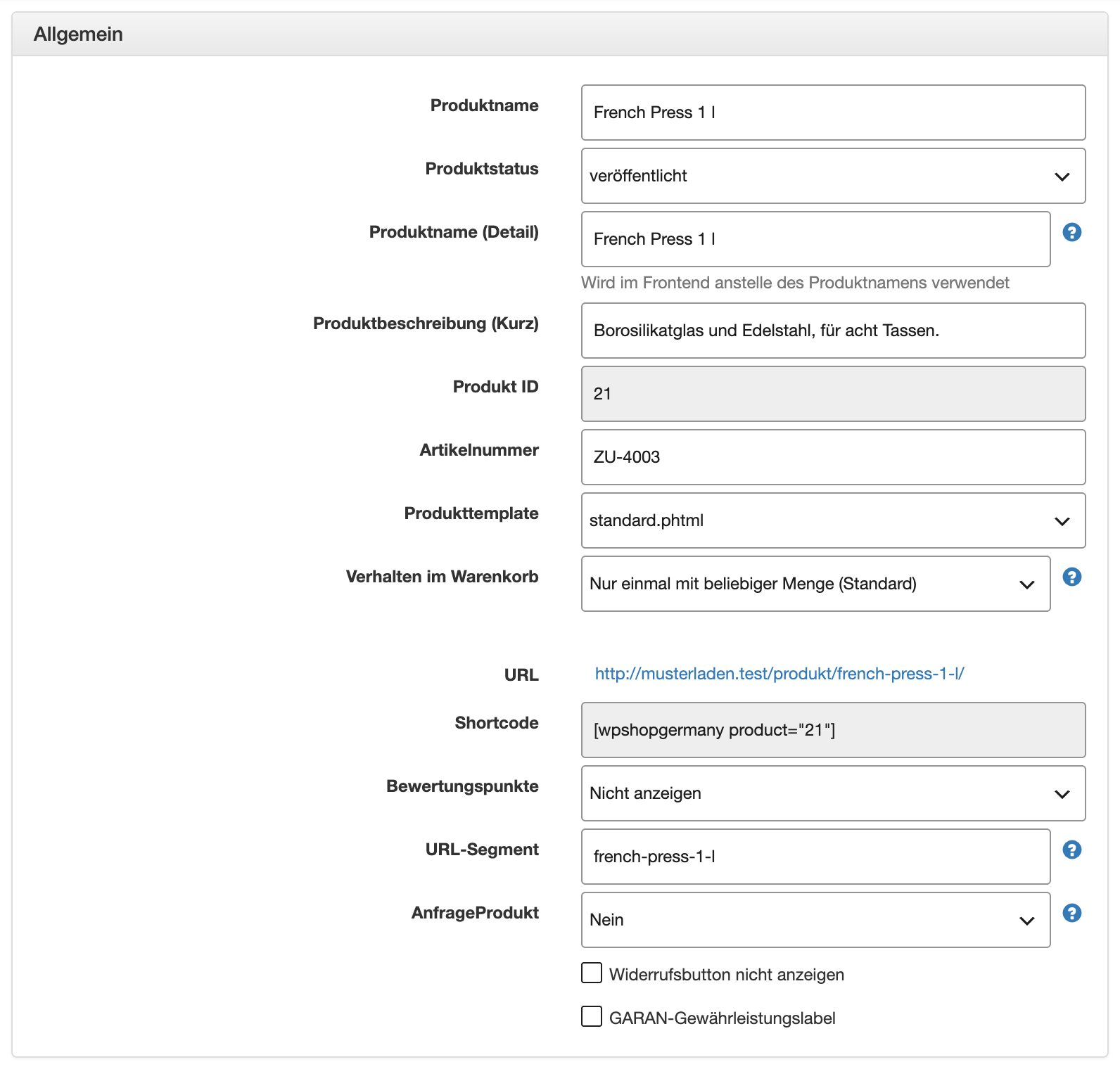Open the french-press-1-l product URL link
Viewport: 1120px width, 1069px height.
pyautogui.click(x=779, y=674)
